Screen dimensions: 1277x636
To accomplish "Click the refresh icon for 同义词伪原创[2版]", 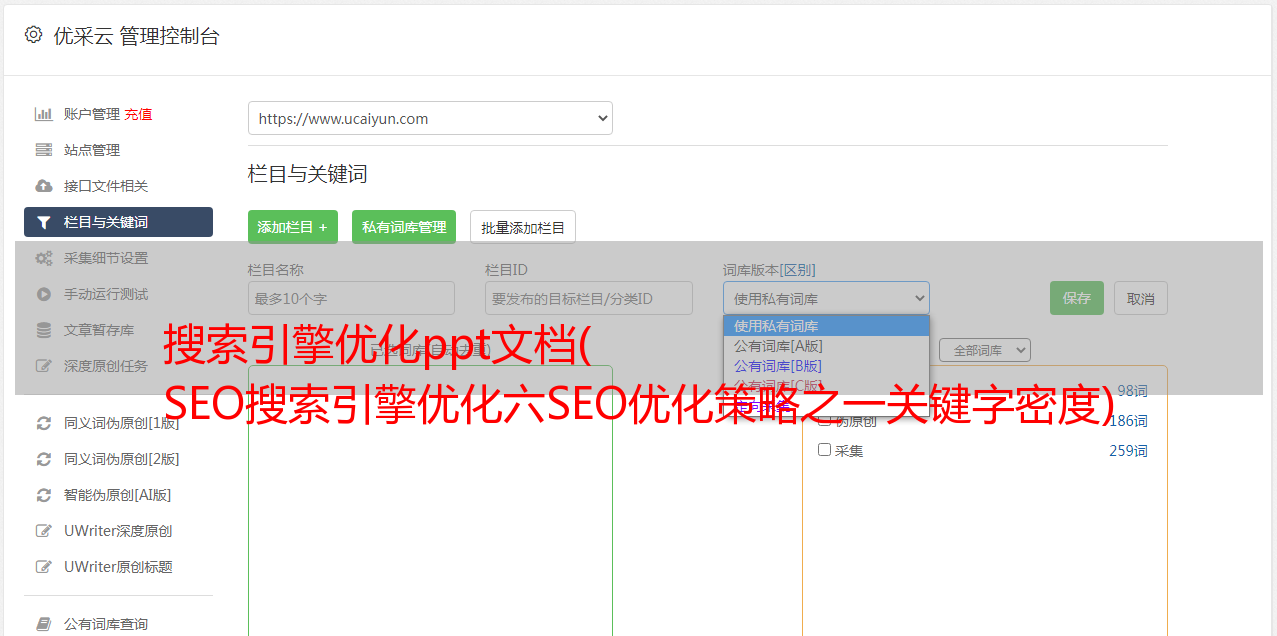I will click(x=44, y=459).
